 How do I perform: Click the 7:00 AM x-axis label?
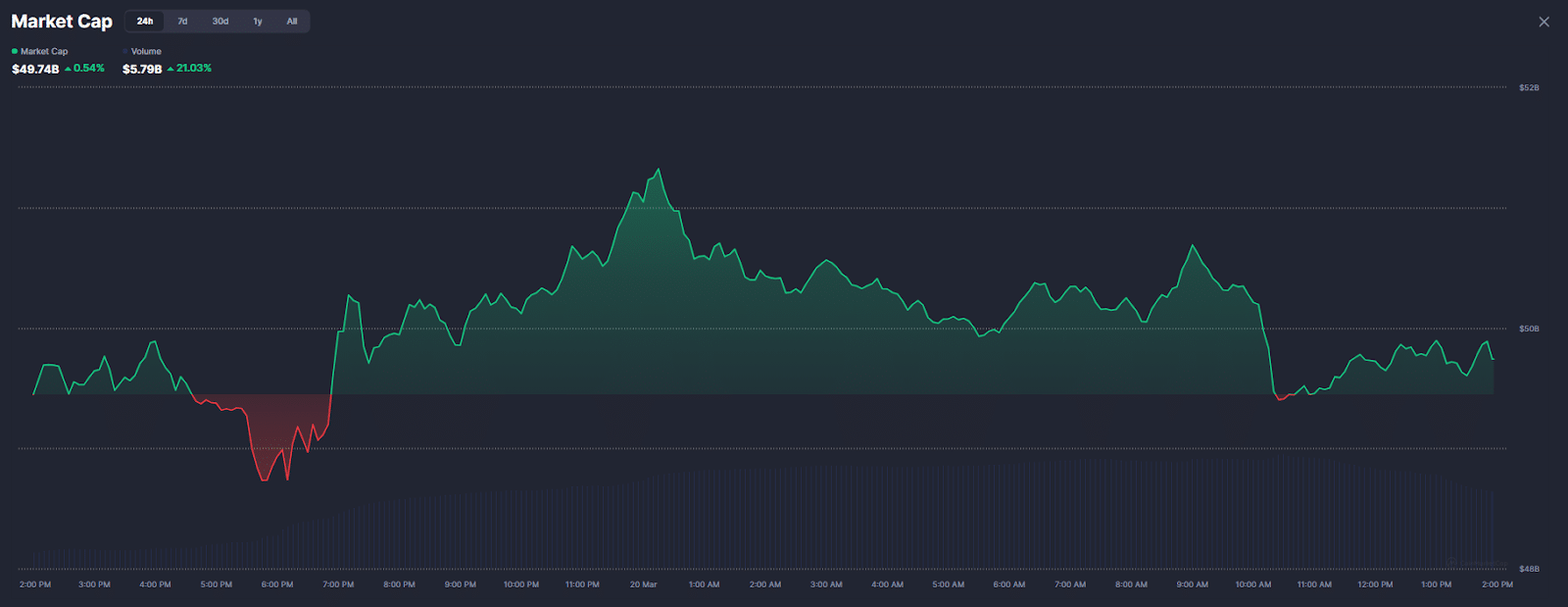point(1070,584)
